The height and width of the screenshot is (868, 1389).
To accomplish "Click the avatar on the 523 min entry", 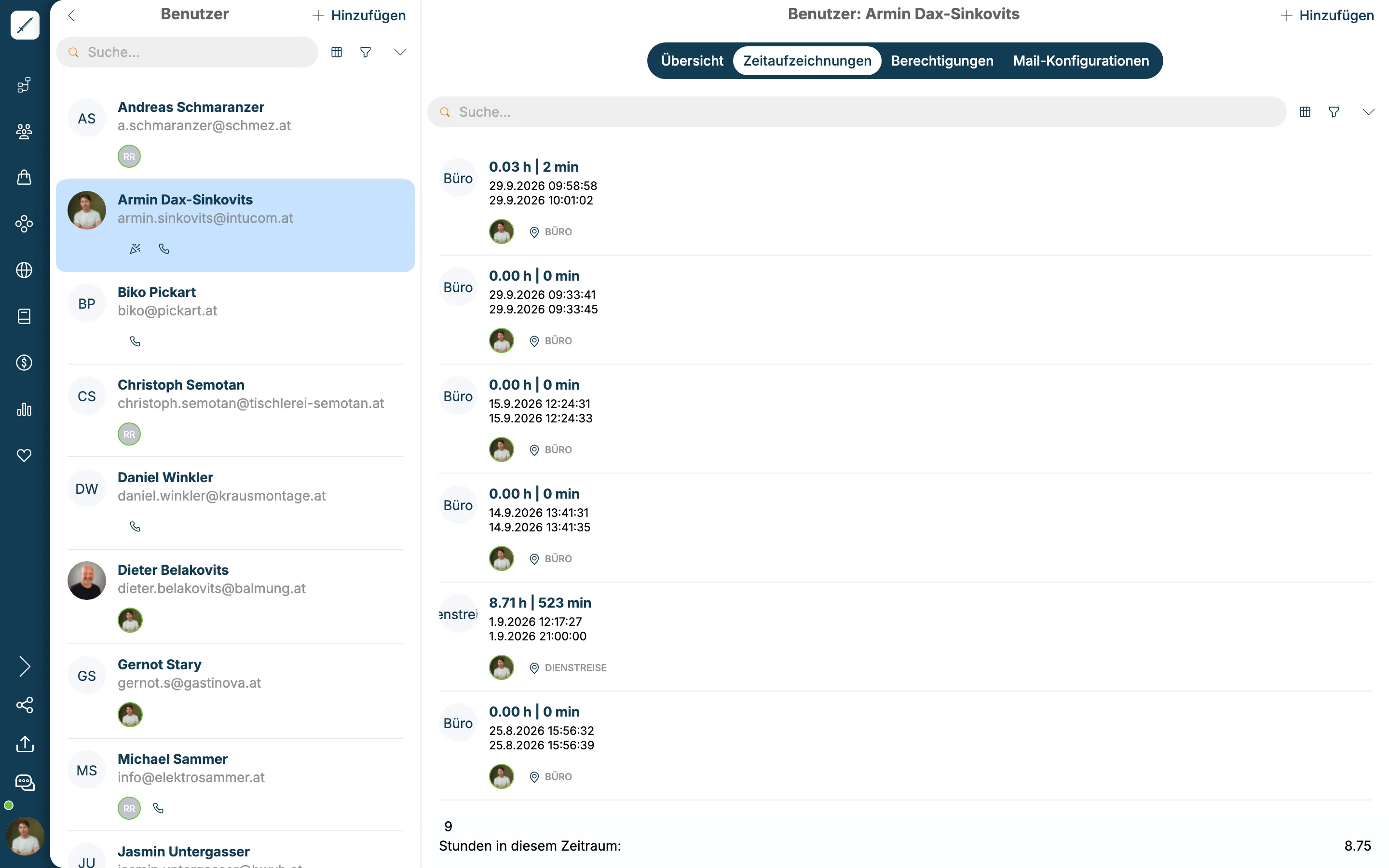I will tap(501, 668).
